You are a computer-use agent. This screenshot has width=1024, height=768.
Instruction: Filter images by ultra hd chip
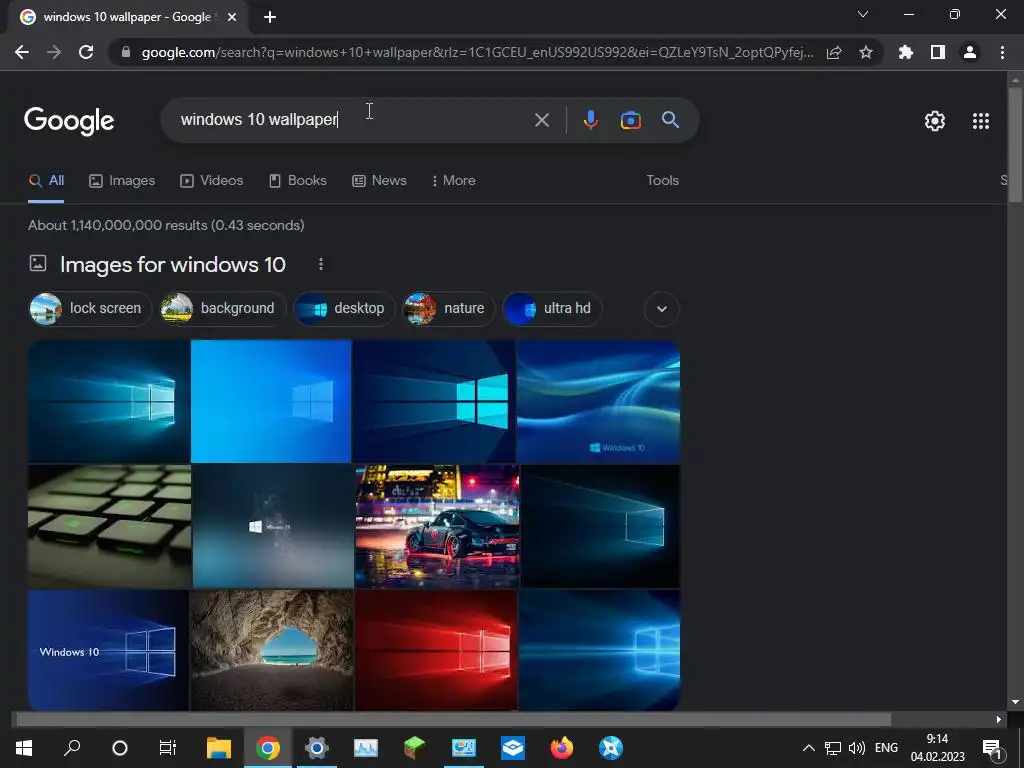[552, 308]
